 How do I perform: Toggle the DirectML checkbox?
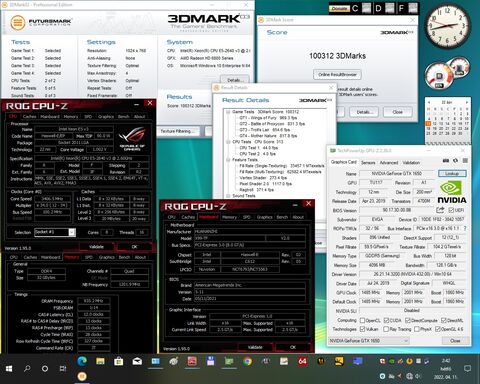[x=444, y=320]
